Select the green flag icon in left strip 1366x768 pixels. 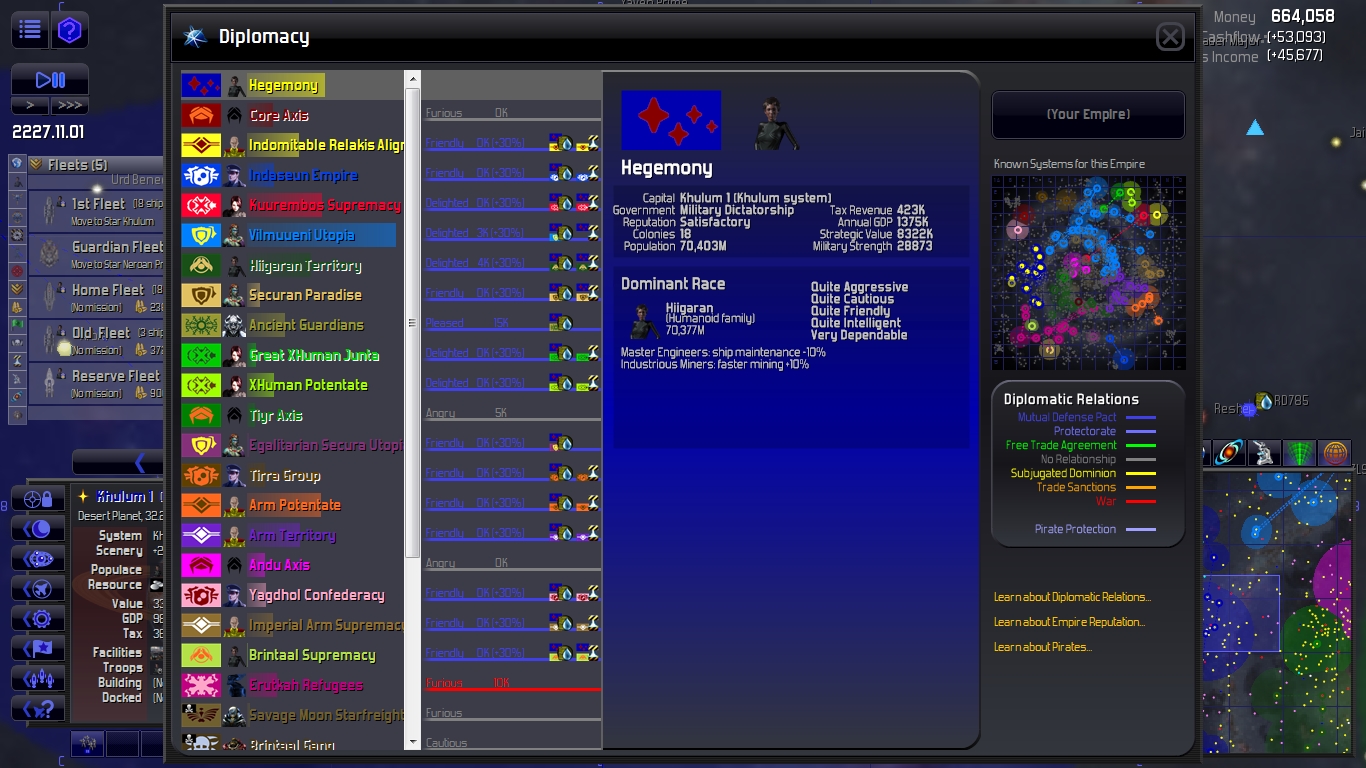17,325
